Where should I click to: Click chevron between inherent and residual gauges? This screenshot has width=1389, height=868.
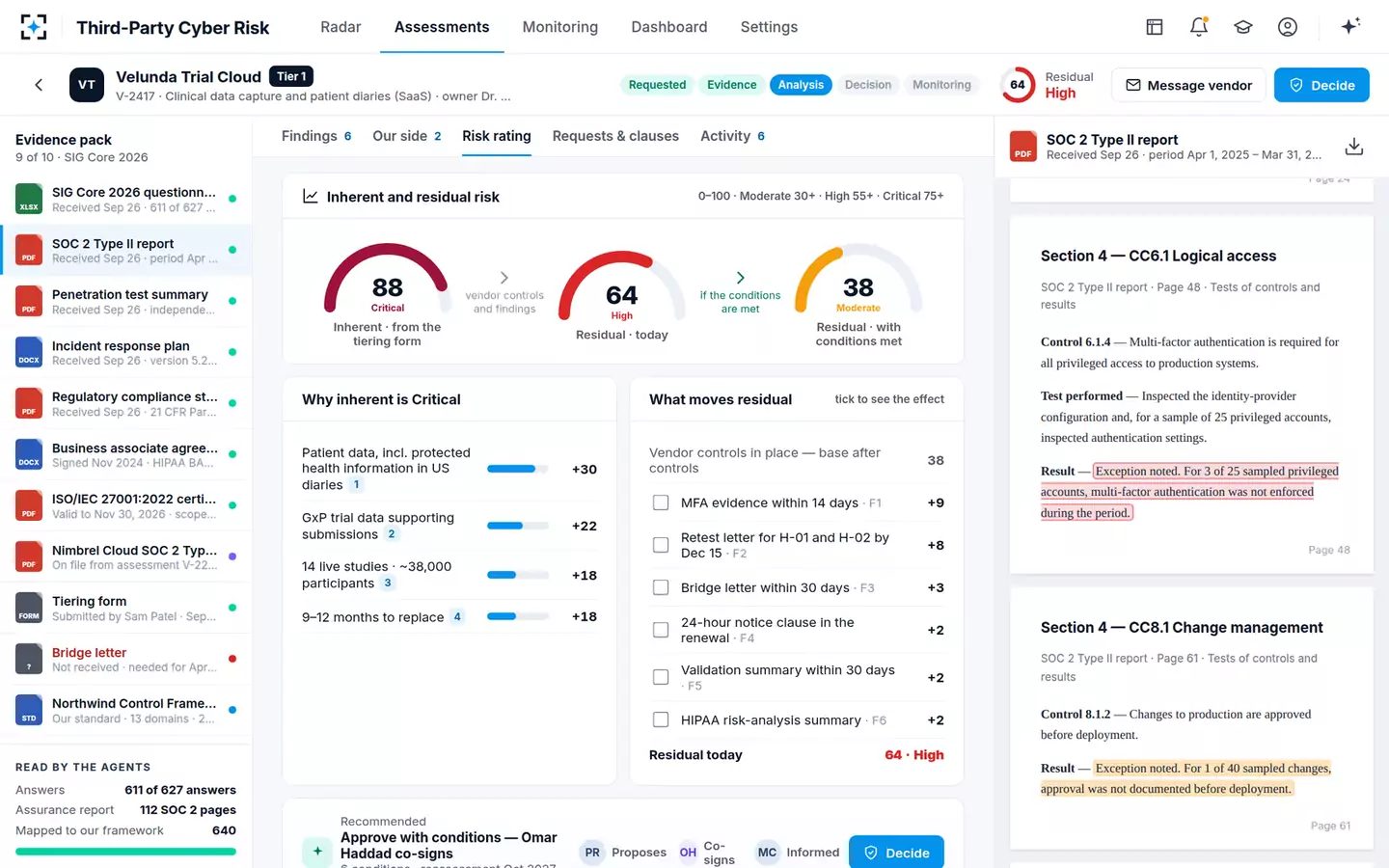click(504, 278)
